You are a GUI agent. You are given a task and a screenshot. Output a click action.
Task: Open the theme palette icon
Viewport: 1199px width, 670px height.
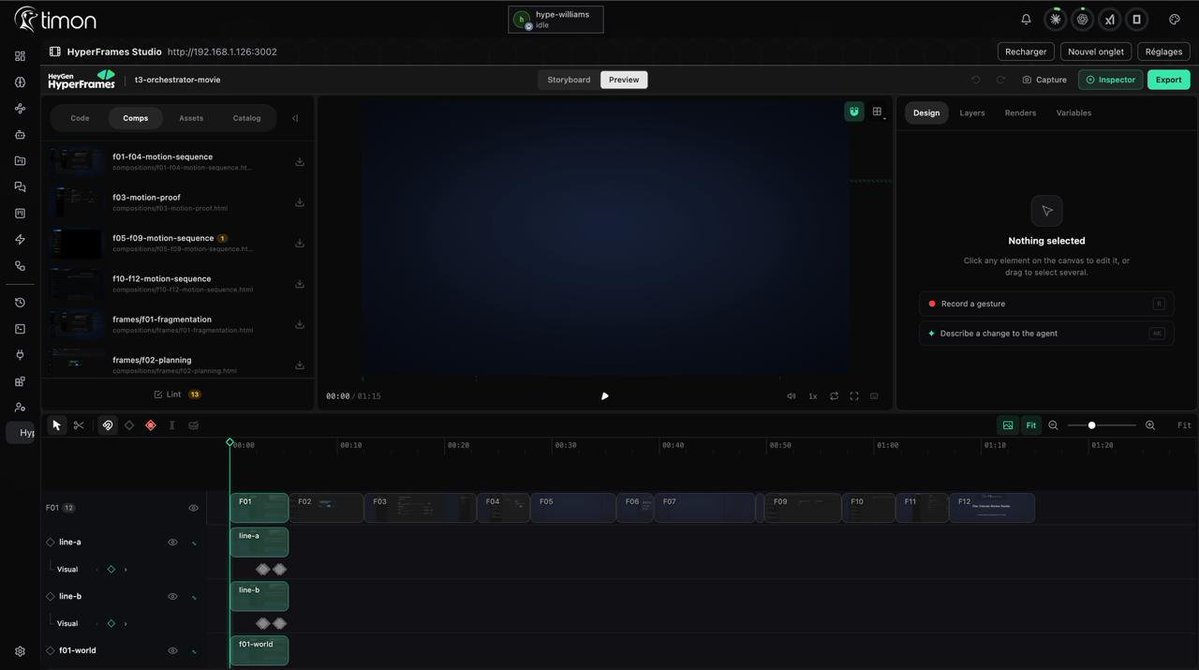pyautogui.click(x=1175, y=19)
